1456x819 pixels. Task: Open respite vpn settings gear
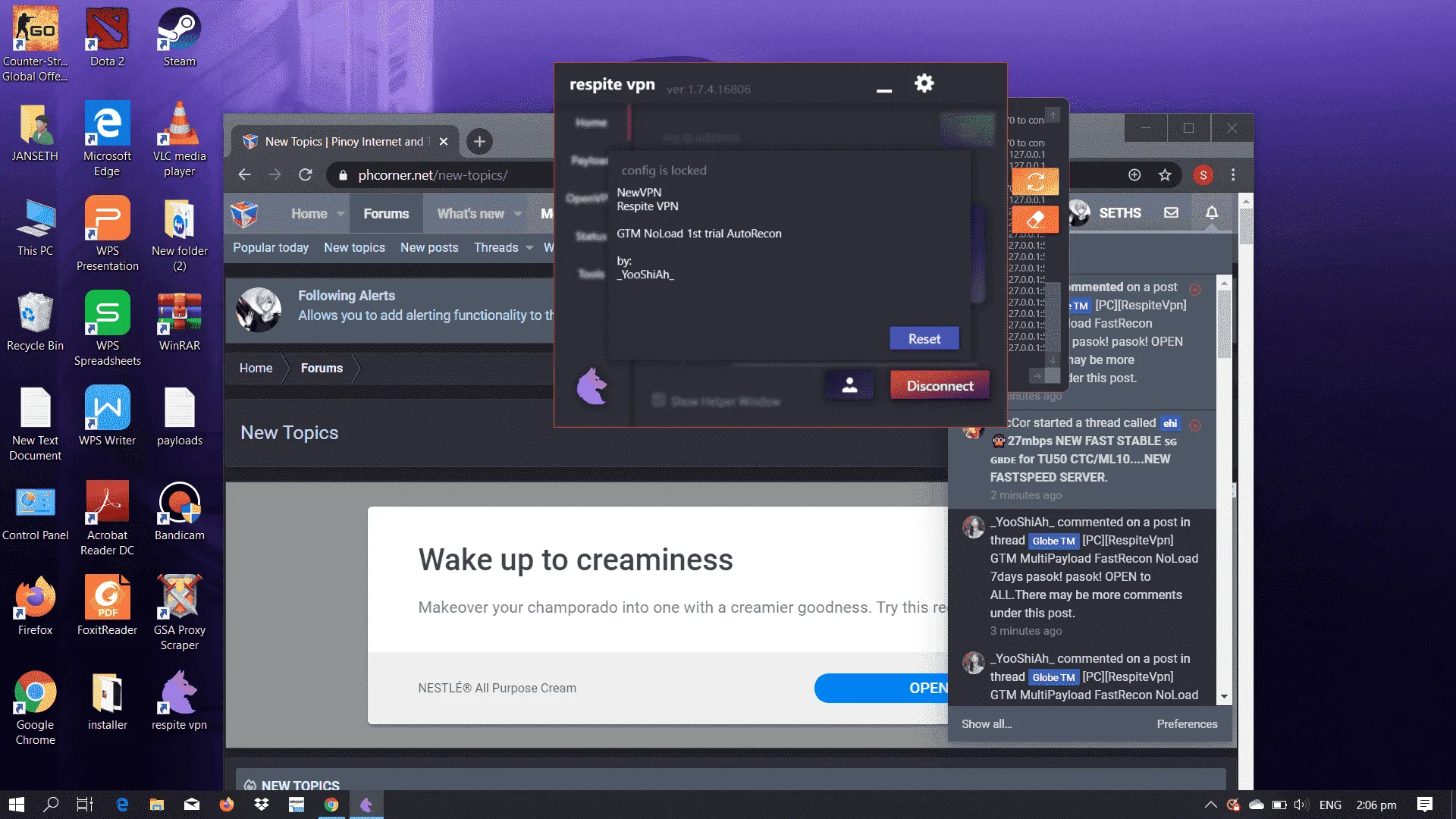pos(924,83)
